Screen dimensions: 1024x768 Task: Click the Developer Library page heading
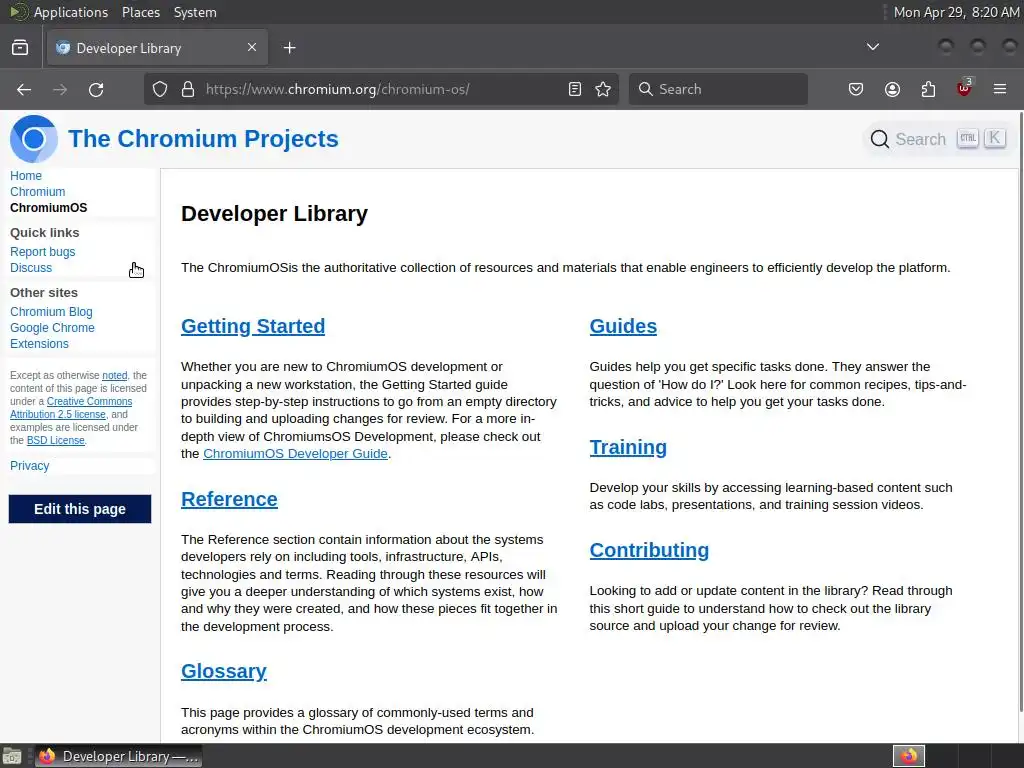click(274, 214)
